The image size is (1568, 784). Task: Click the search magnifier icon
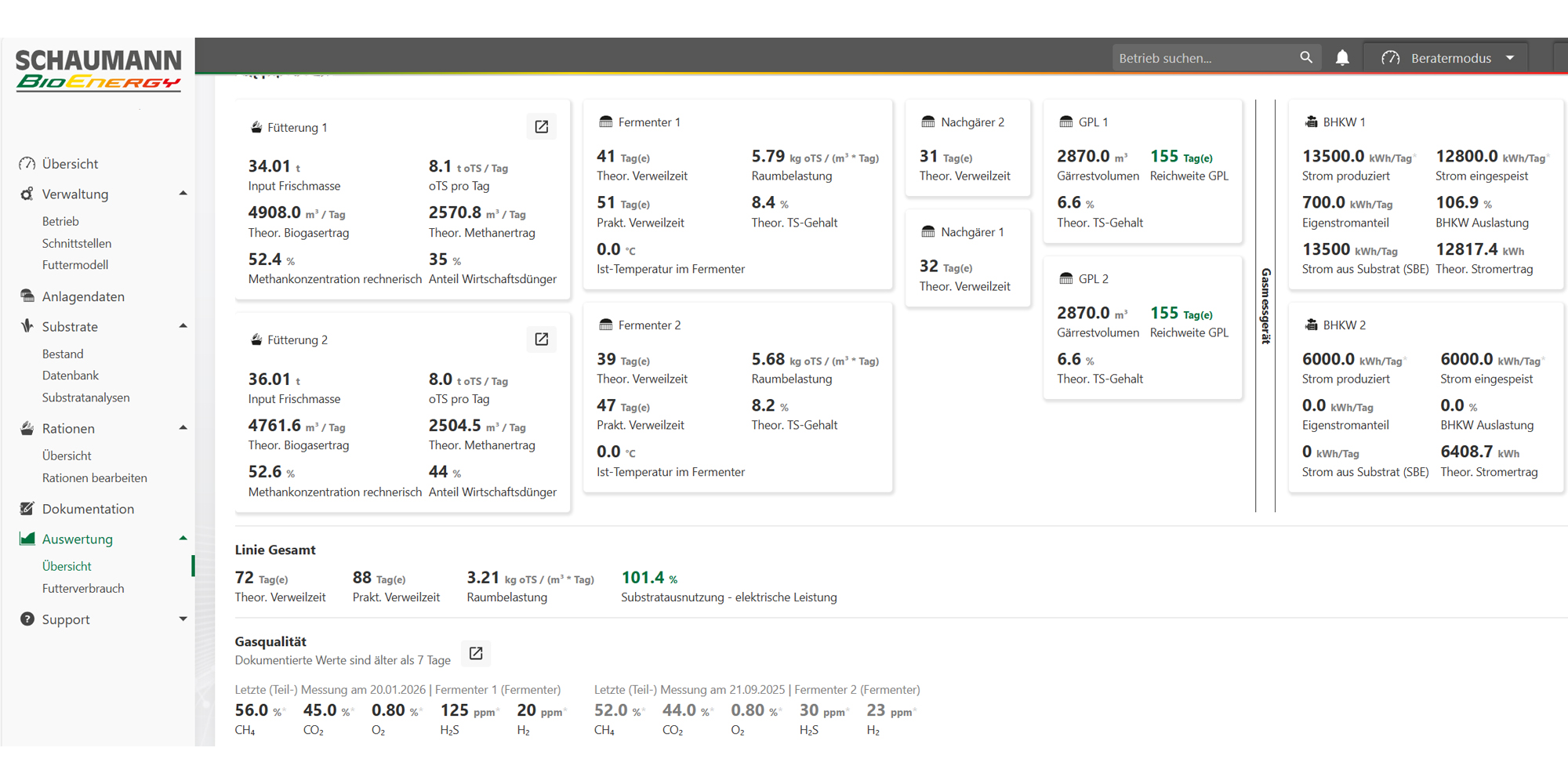(1306, 58)
